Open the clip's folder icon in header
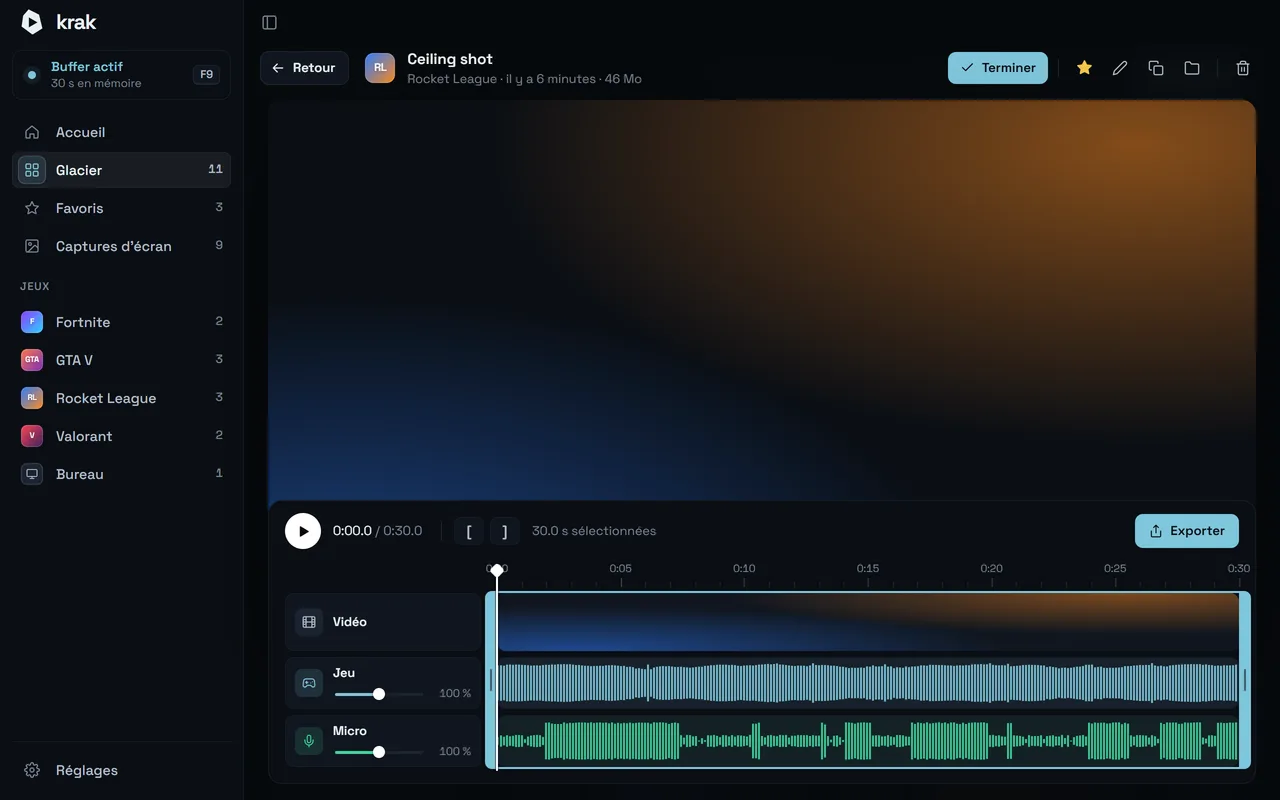This screenshot has width=1280, height=800. (x=1192, y=68)
